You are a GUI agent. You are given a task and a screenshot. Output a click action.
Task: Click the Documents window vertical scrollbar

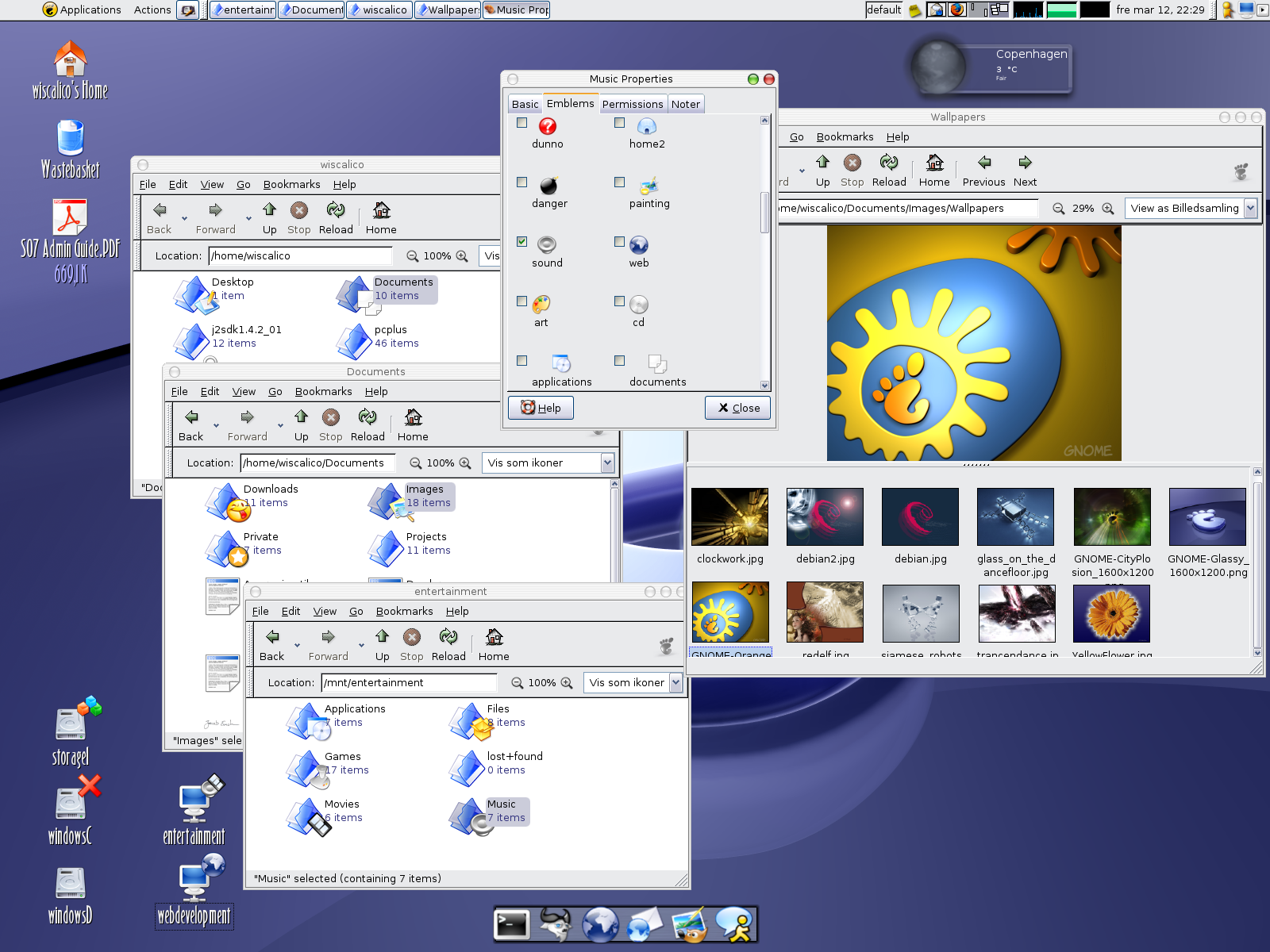pos(614,530)
